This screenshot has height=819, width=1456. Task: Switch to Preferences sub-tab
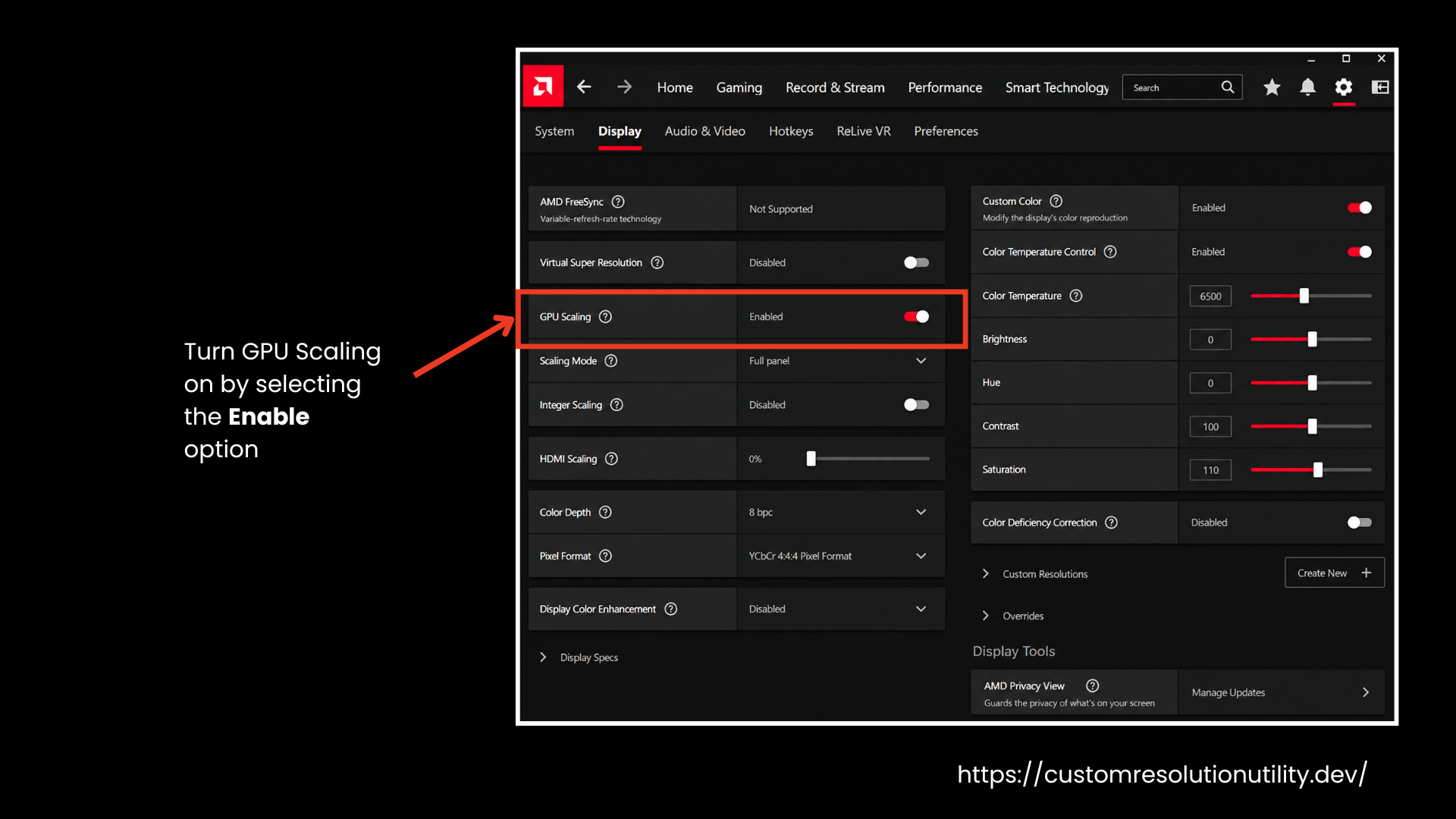(x=946, y=131)
